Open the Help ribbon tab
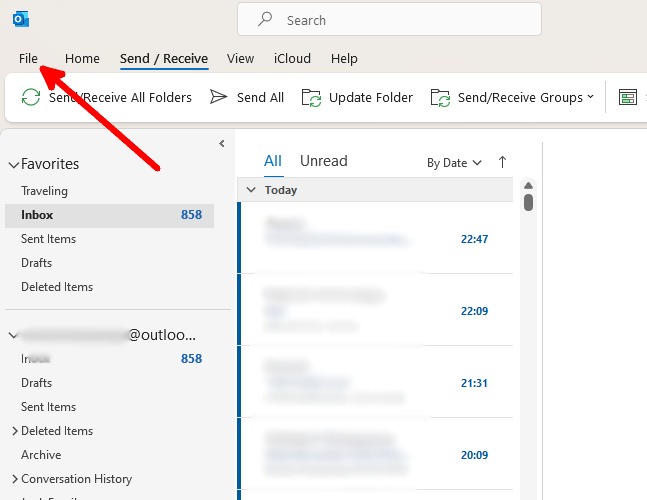647x500 pixels. [x=344, y=59]
